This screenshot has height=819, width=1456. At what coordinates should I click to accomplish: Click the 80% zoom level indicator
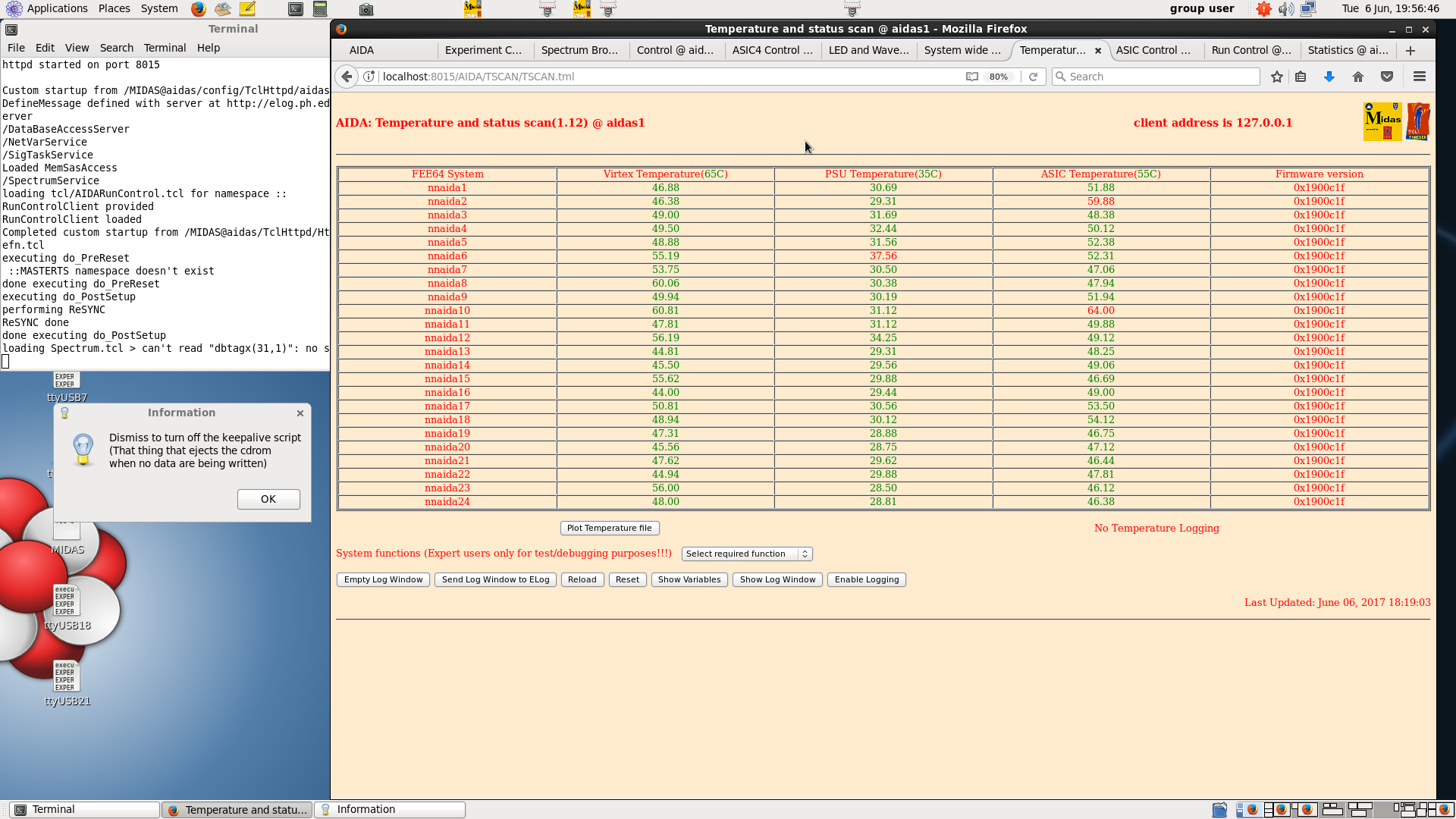click(999, 77)
